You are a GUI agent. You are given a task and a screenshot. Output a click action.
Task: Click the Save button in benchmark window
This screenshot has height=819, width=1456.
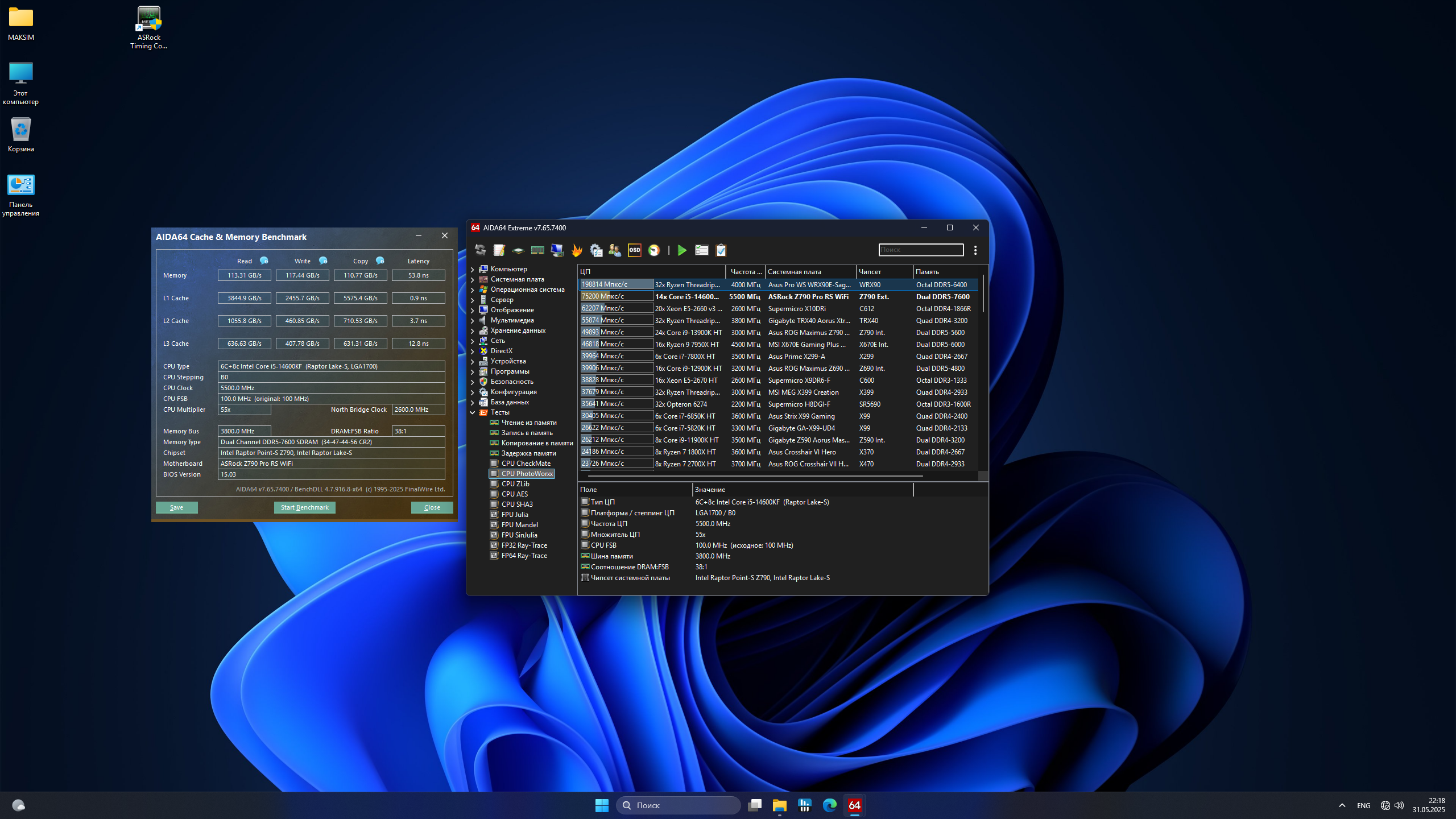pyautogui.click(x=176, y=507)
